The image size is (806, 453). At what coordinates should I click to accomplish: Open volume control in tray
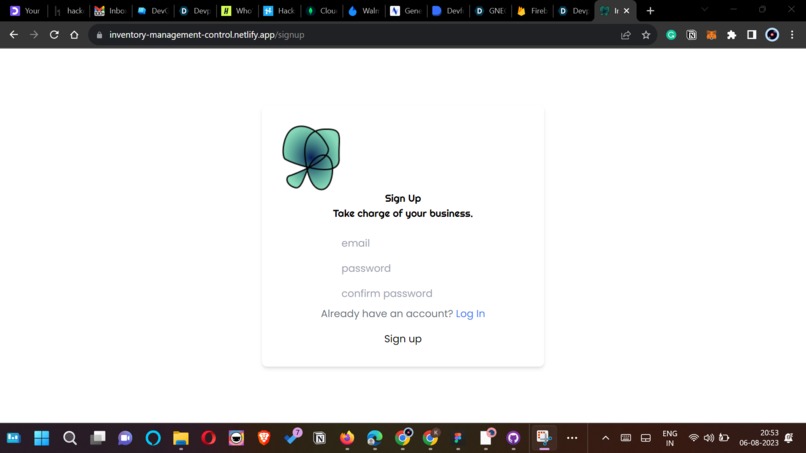coord(709,438)
